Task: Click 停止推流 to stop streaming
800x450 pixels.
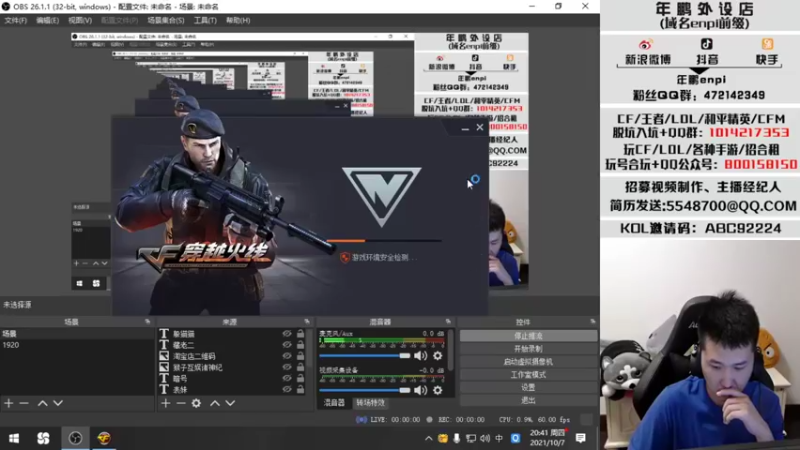Action: coord(528,336)
